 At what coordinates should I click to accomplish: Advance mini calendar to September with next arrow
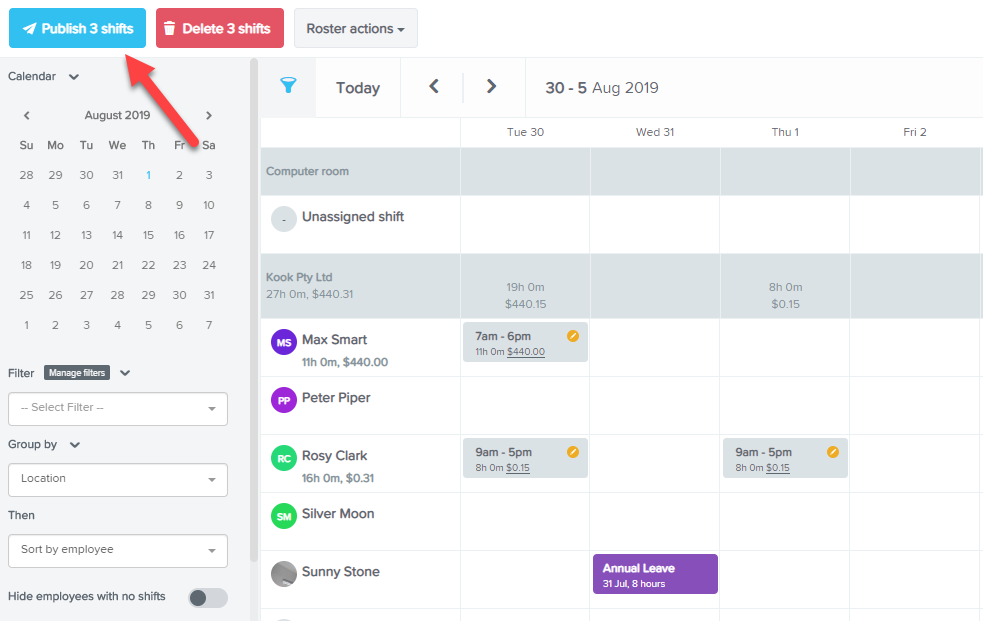[209, 115]
